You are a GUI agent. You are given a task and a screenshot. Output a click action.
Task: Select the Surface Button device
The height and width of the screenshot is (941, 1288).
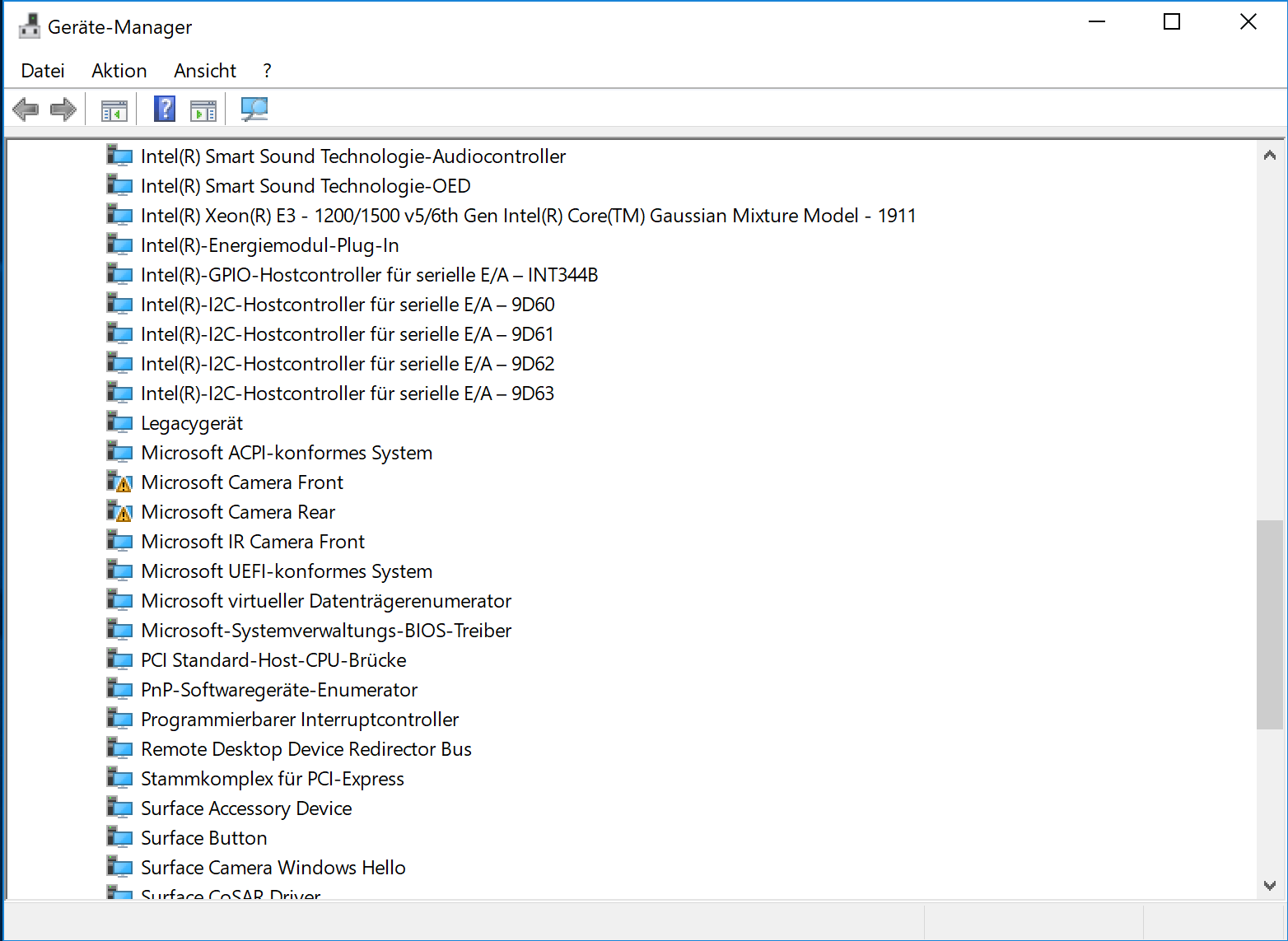[204, 838]
